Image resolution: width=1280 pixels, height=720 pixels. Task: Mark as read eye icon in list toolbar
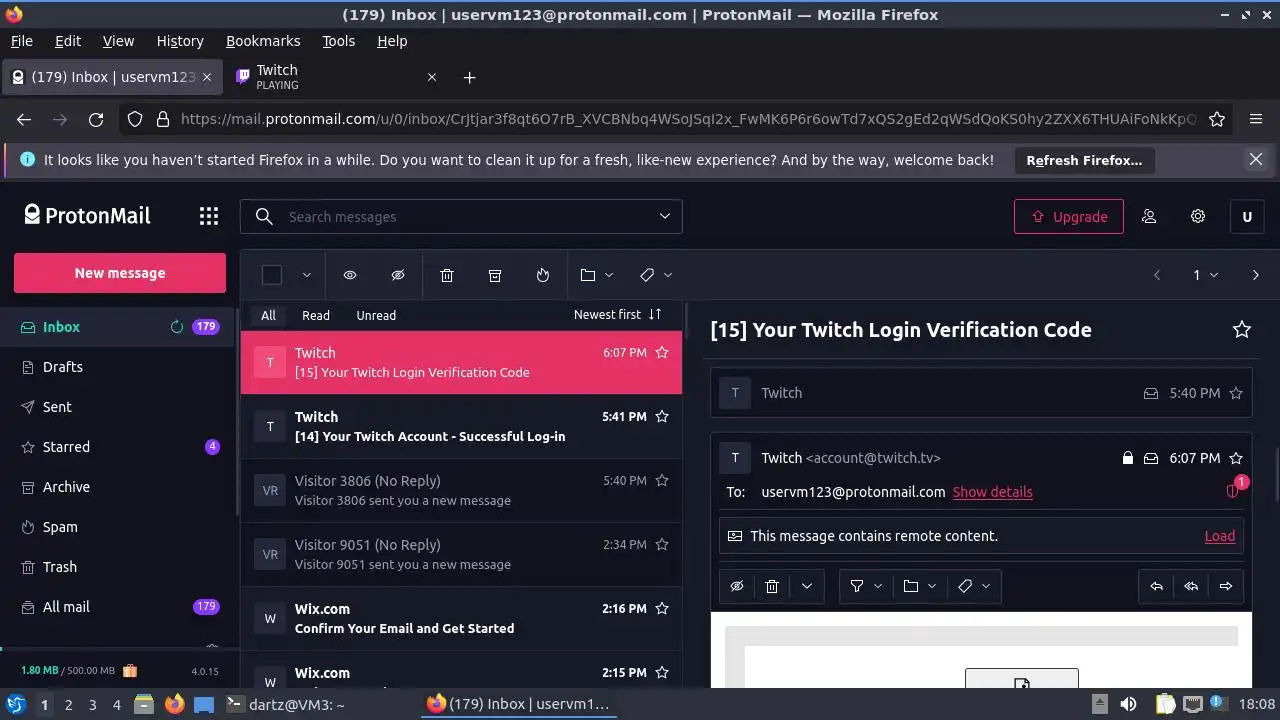pos(350,275)
